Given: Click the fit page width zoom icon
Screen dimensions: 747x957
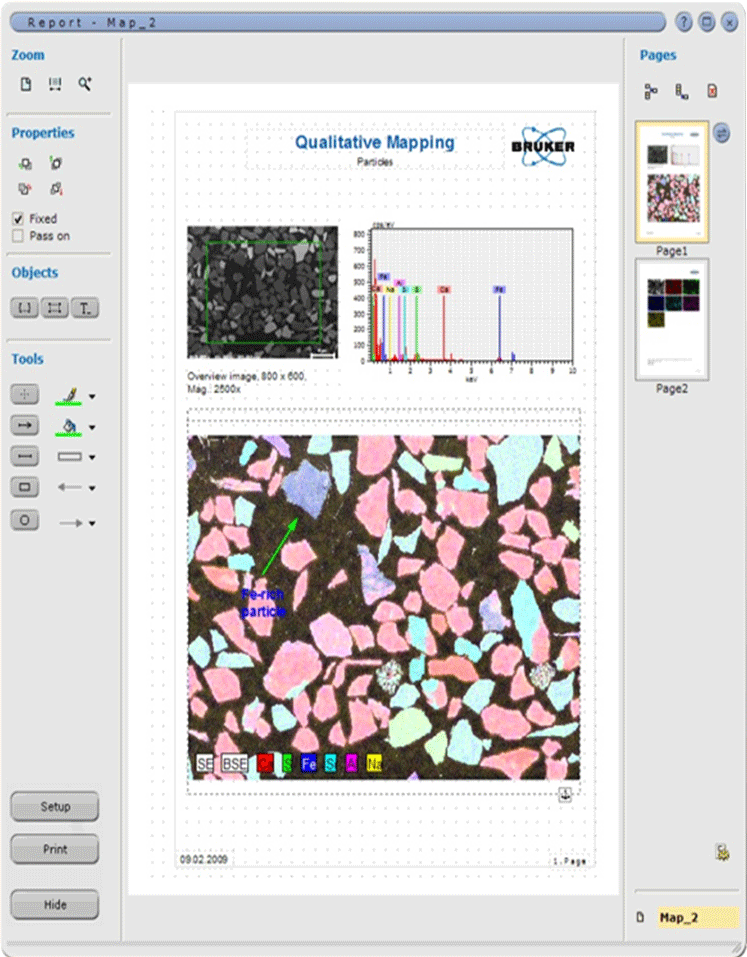Looking at the screenshot, I should [x=55, y=85].
